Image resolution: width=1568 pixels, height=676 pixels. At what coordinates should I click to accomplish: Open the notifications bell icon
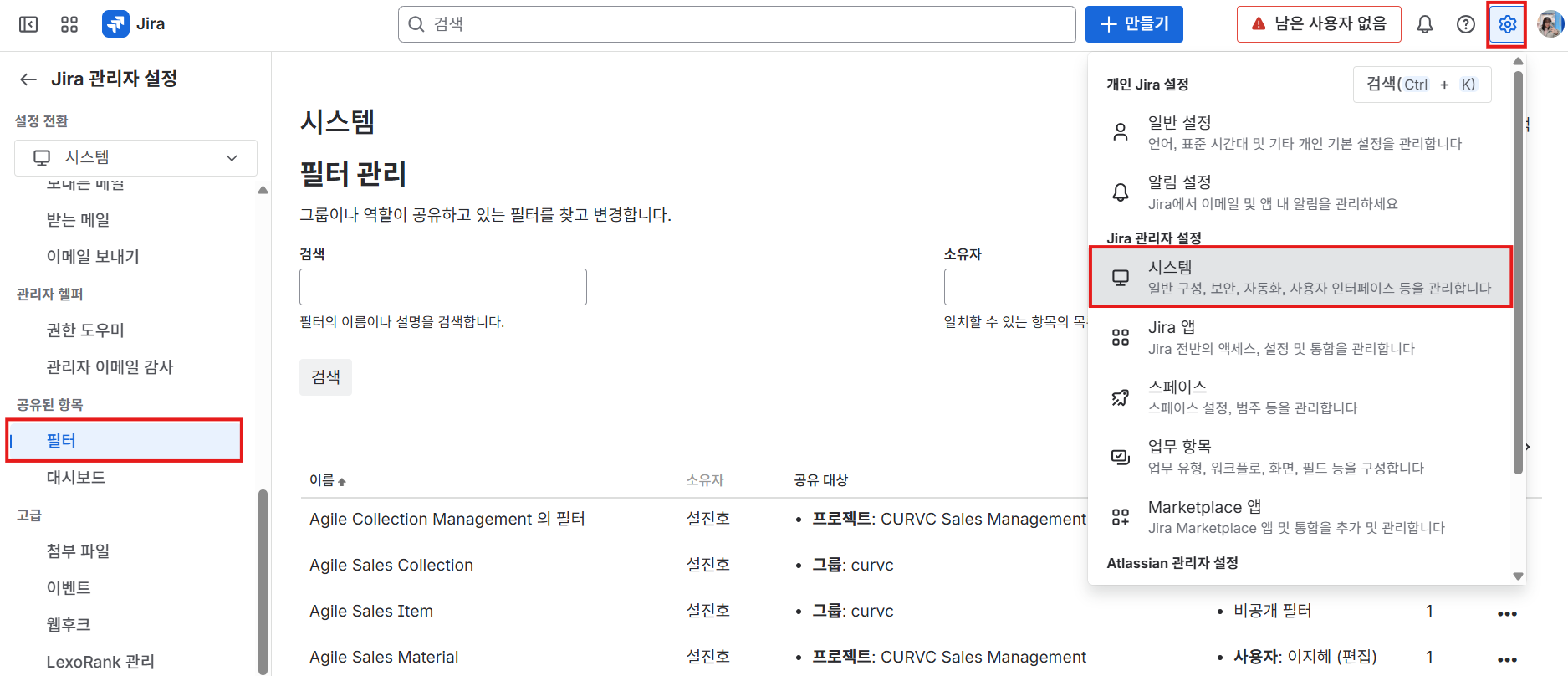tap(1425, 24)
